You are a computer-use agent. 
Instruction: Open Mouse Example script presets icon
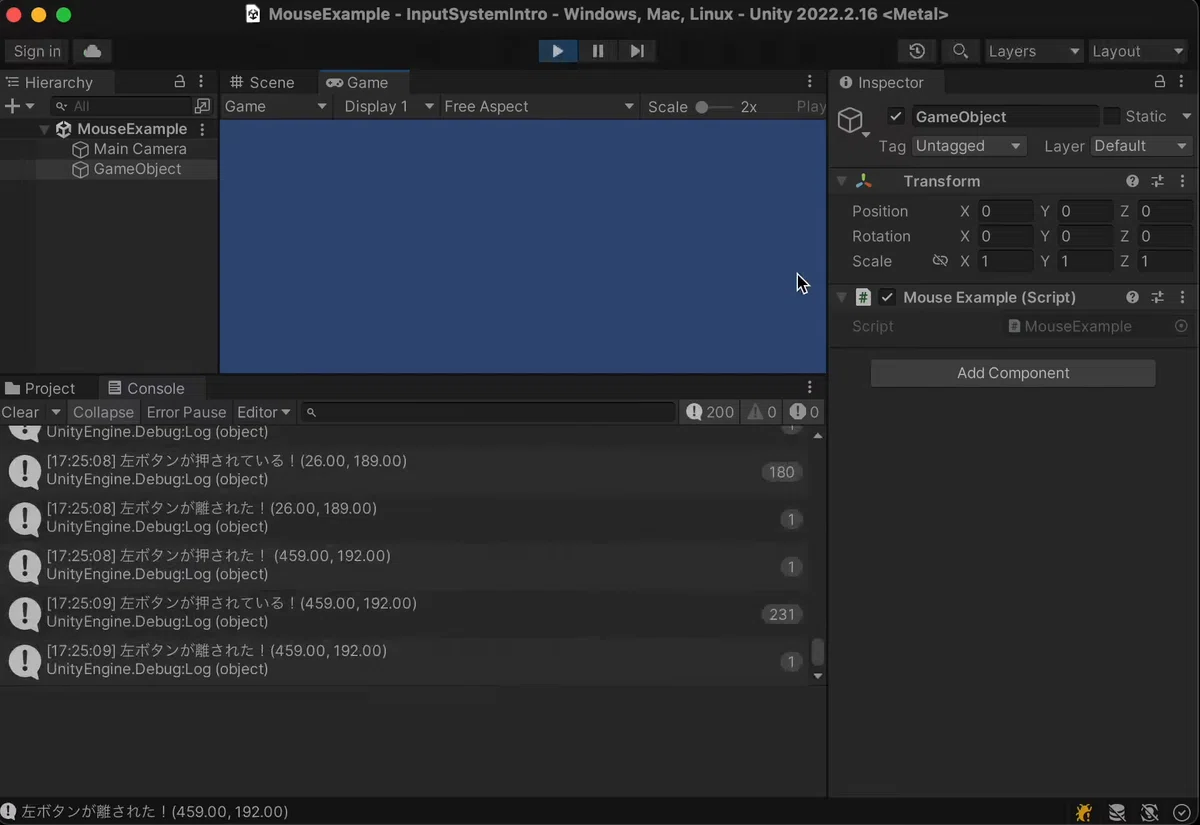[x=1157, y=297]
